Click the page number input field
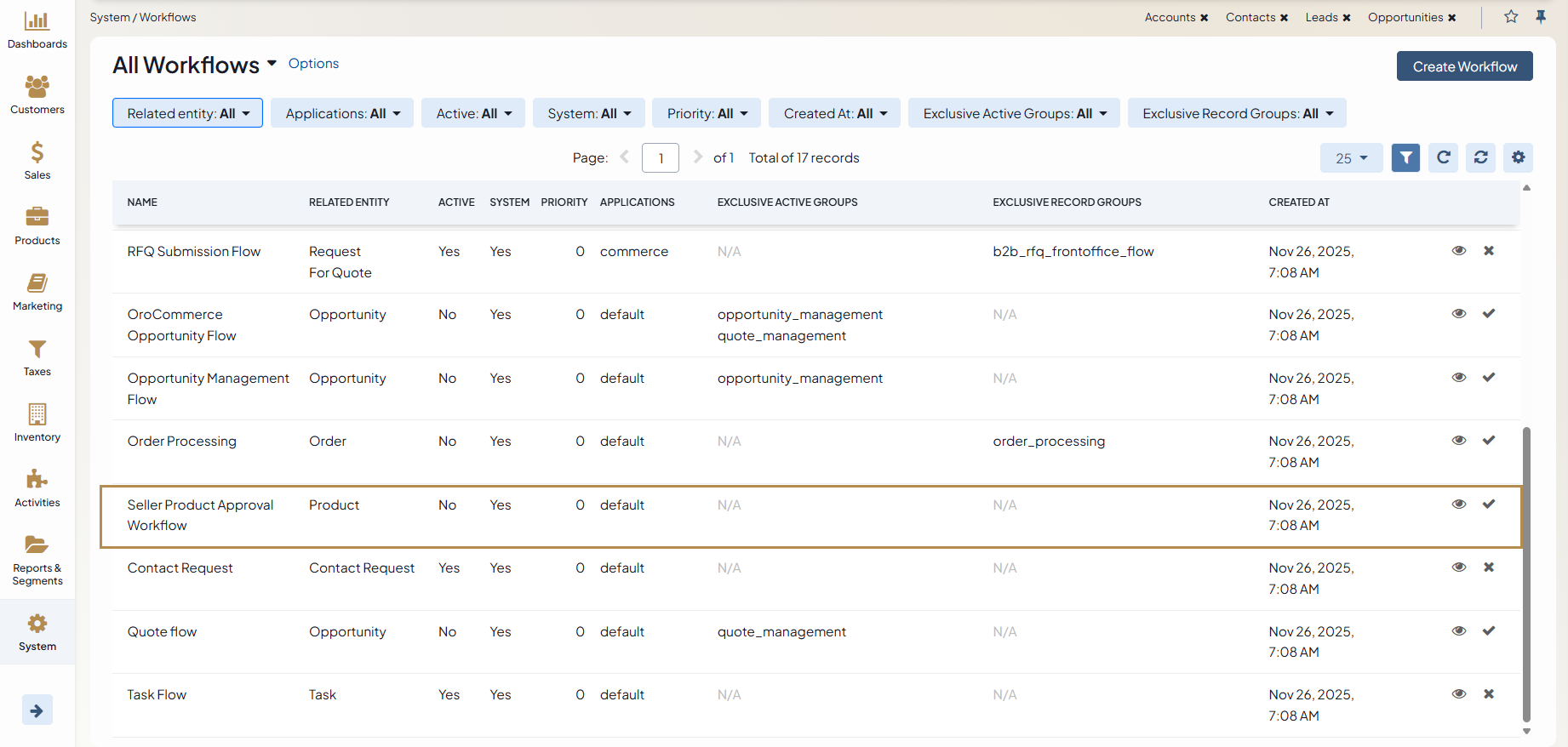The image size is (1568, 747). point(660,158)
